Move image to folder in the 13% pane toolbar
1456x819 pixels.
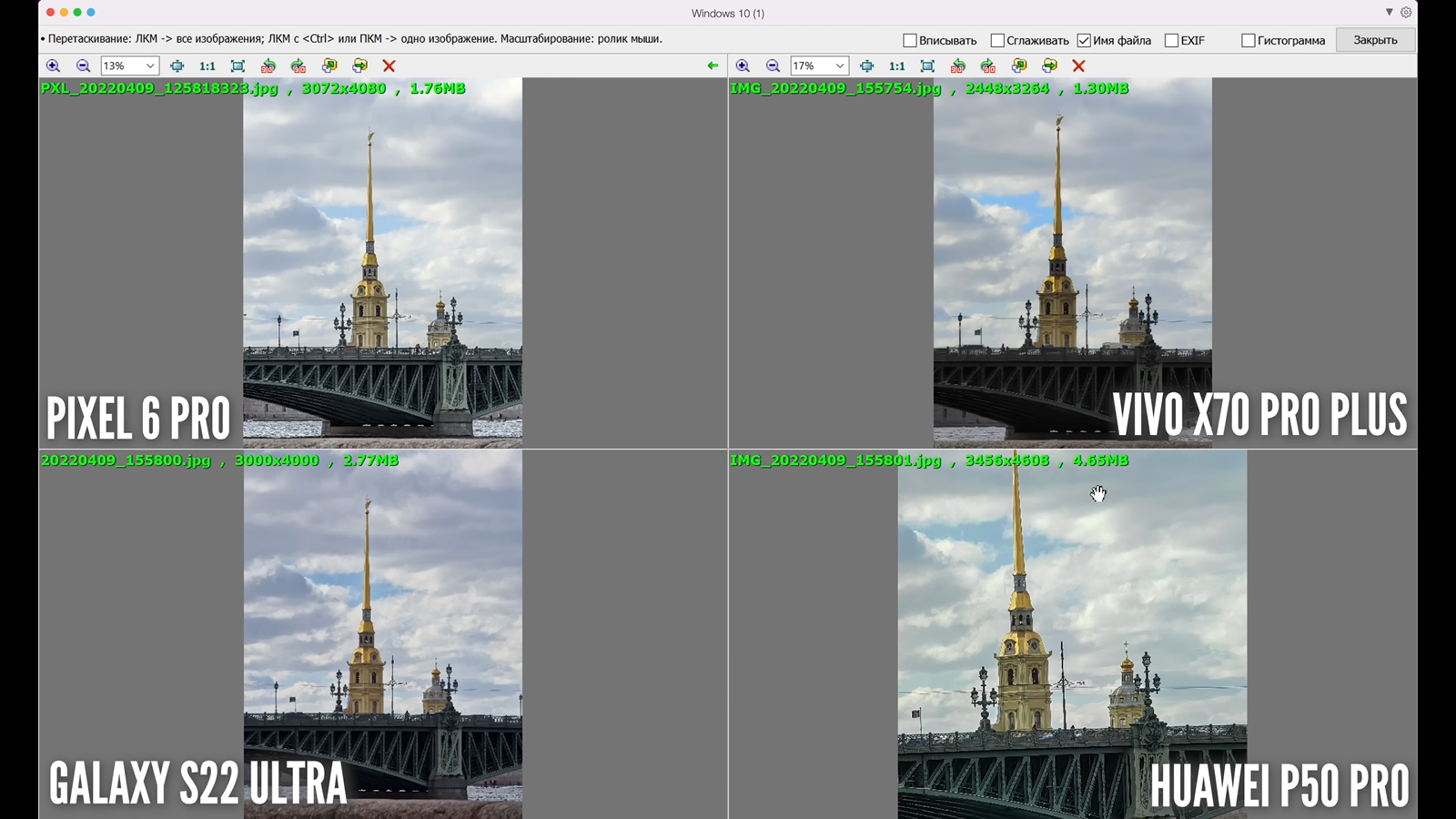[359, 66]
